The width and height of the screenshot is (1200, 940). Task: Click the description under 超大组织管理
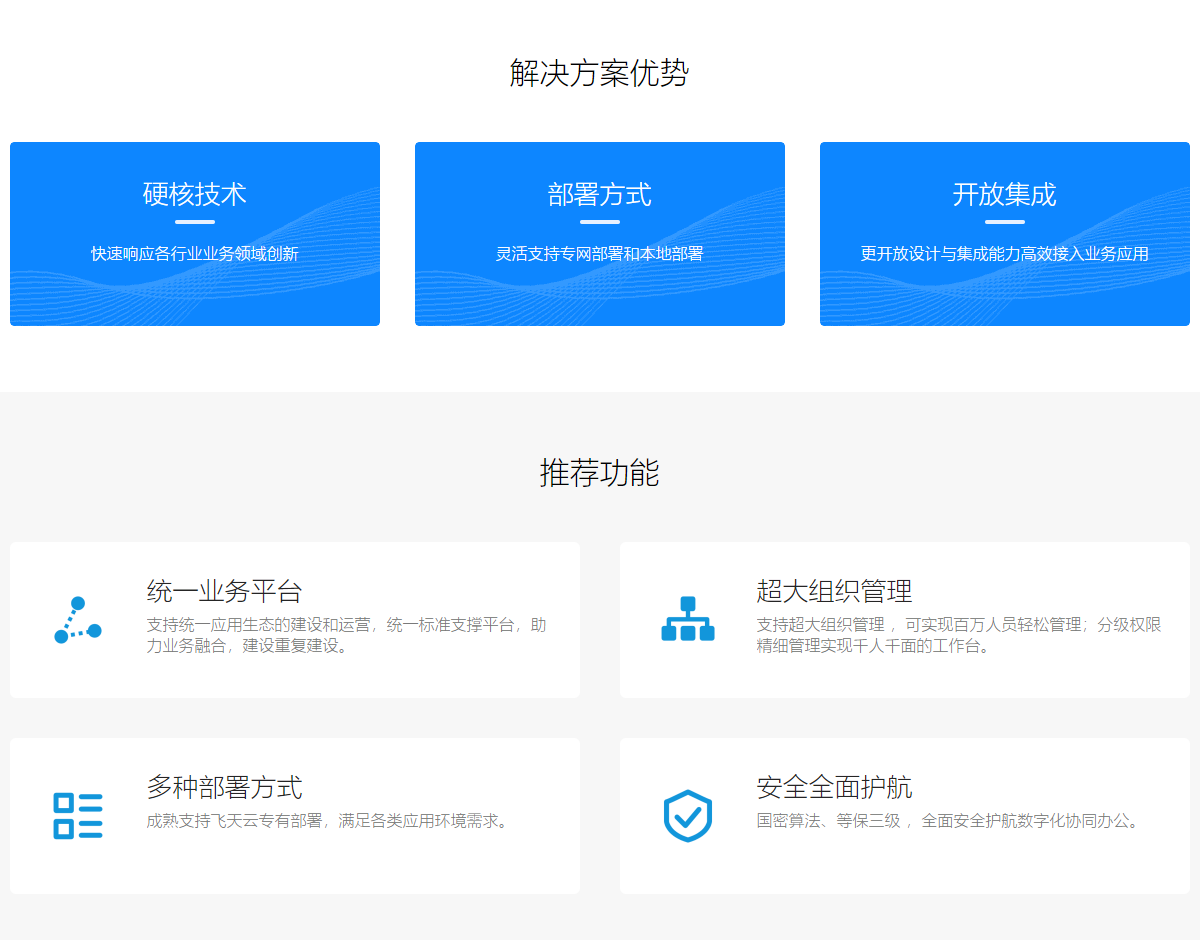click(958, 635)
